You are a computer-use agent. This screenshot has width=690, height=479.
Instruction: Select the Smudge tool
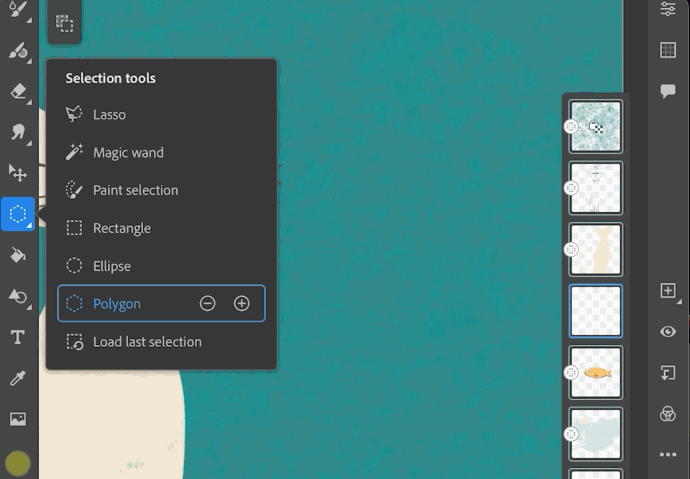point(18,132)
